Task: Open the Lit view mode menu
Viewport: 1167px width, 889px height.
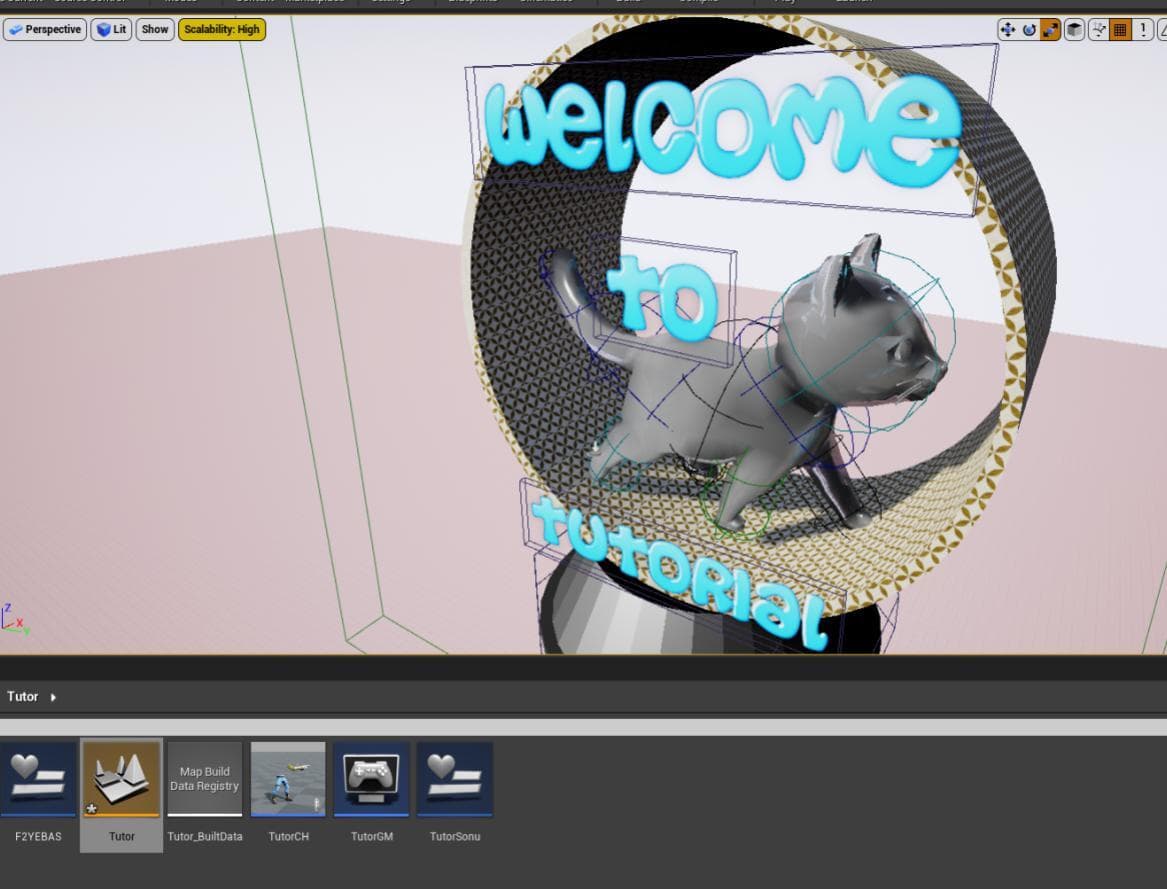Action: click(111, 30)
